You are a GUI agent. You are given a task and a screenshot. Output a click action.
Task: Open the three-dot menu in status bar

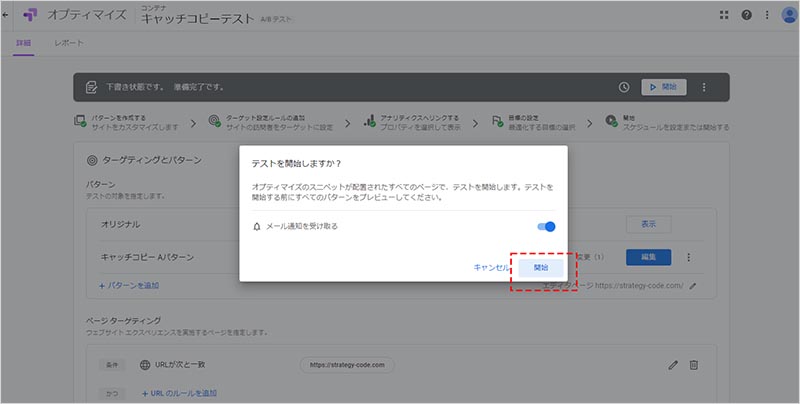704,88
